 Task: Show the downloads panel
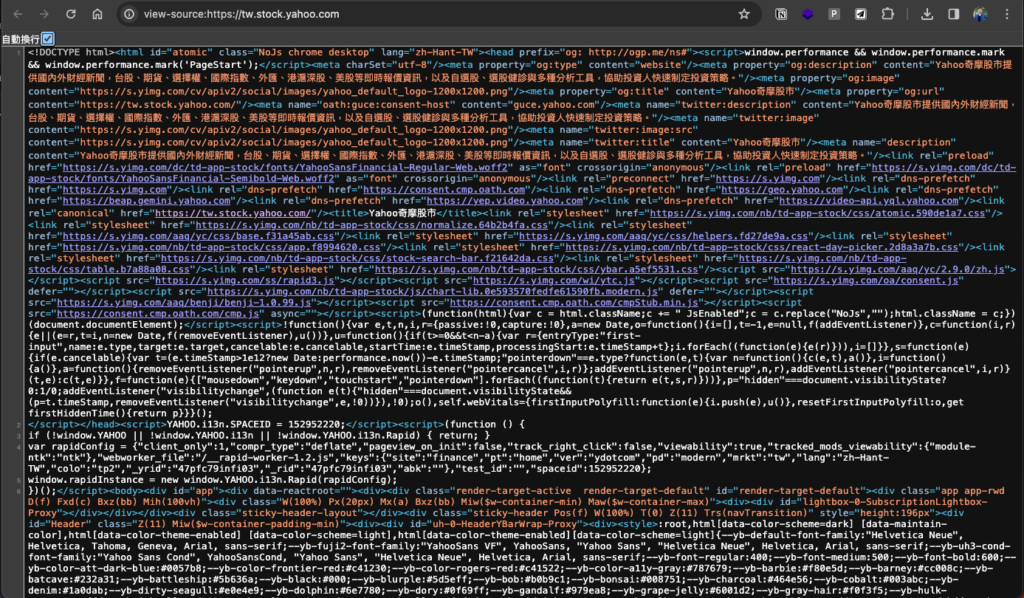click(x=927, y=14)
